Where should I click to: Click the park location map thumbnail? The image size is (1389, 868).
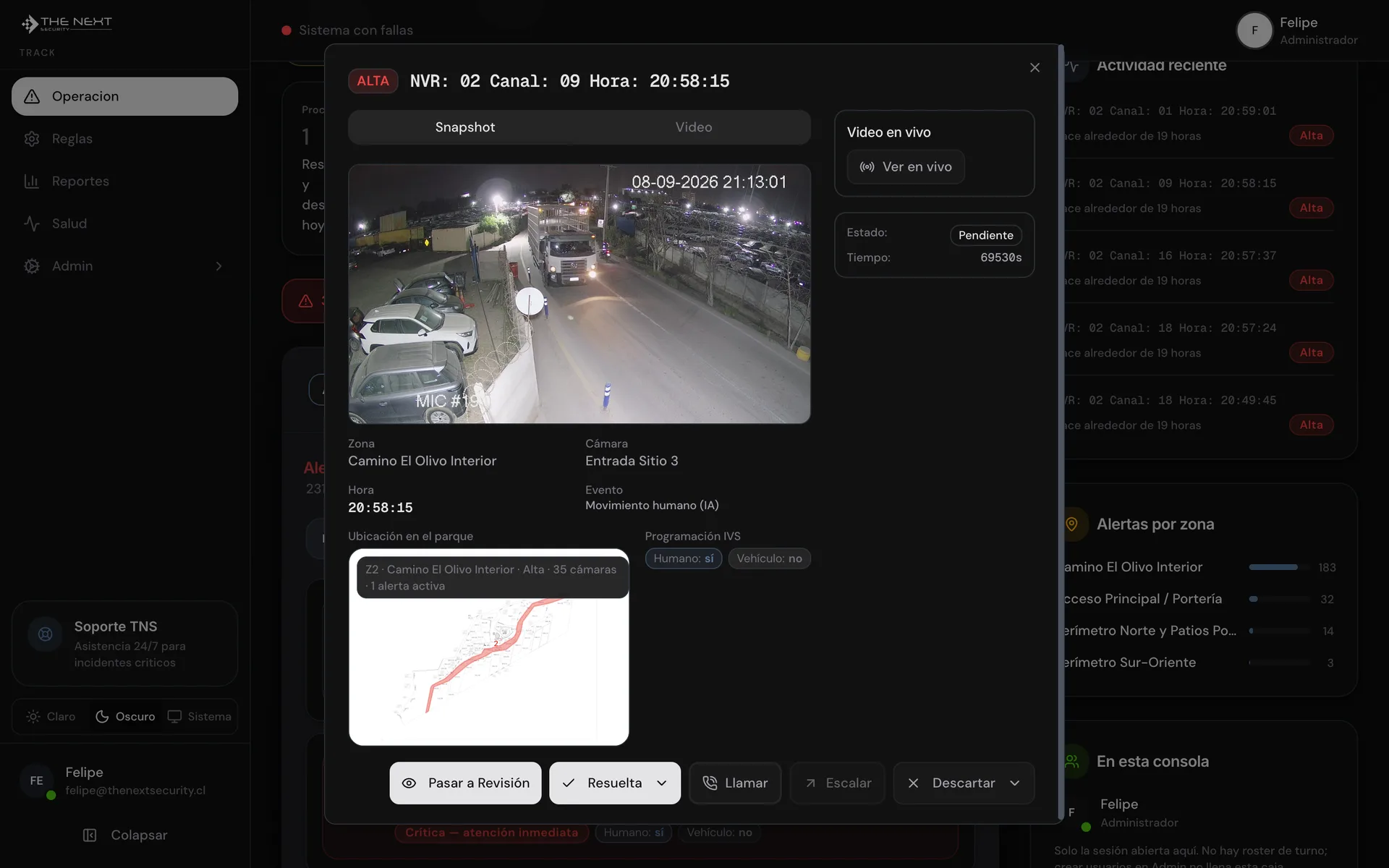[489, 647]
